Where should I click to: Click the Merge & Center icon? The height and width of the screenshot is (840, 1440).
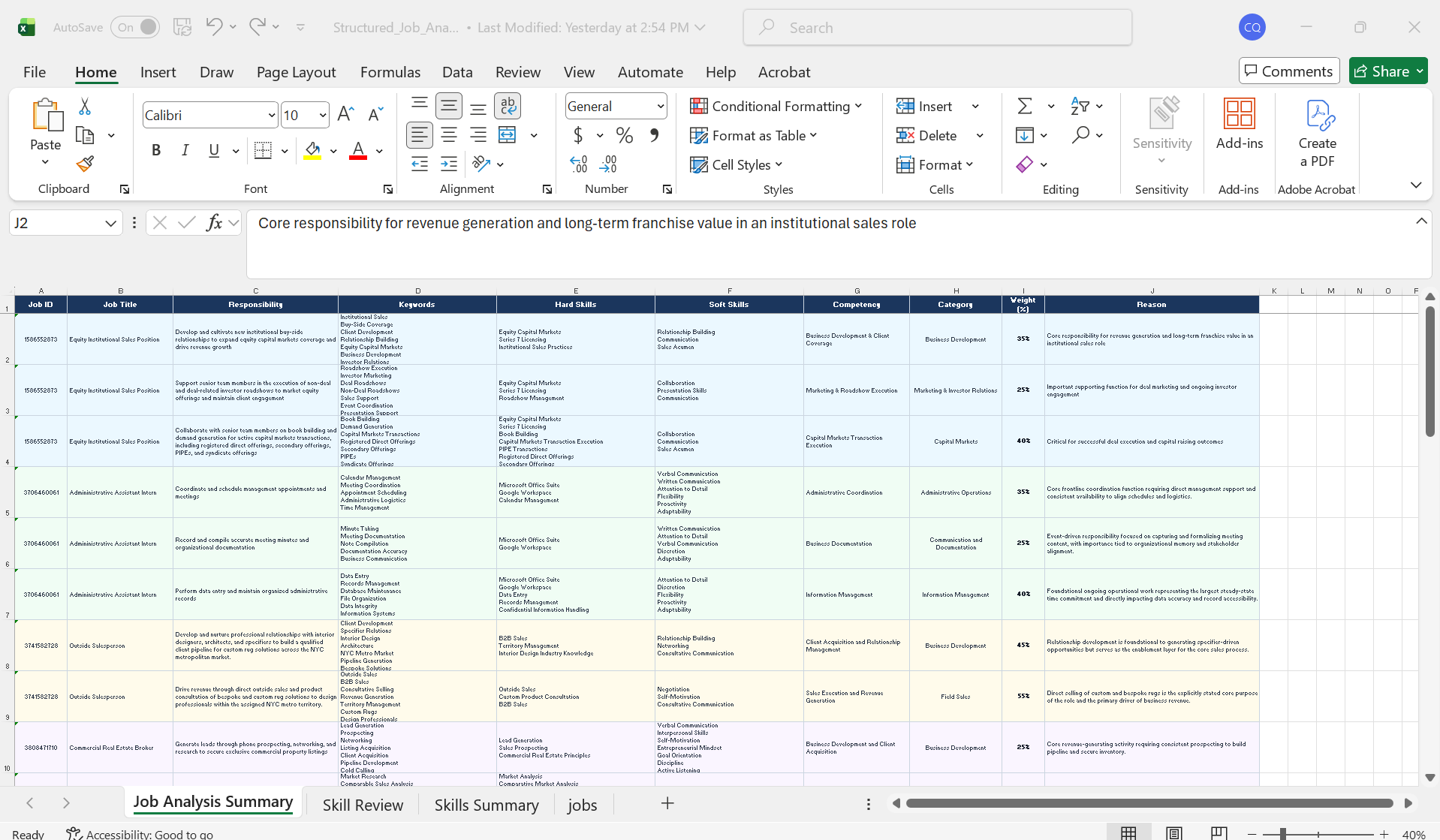click(x=508, y=135)
